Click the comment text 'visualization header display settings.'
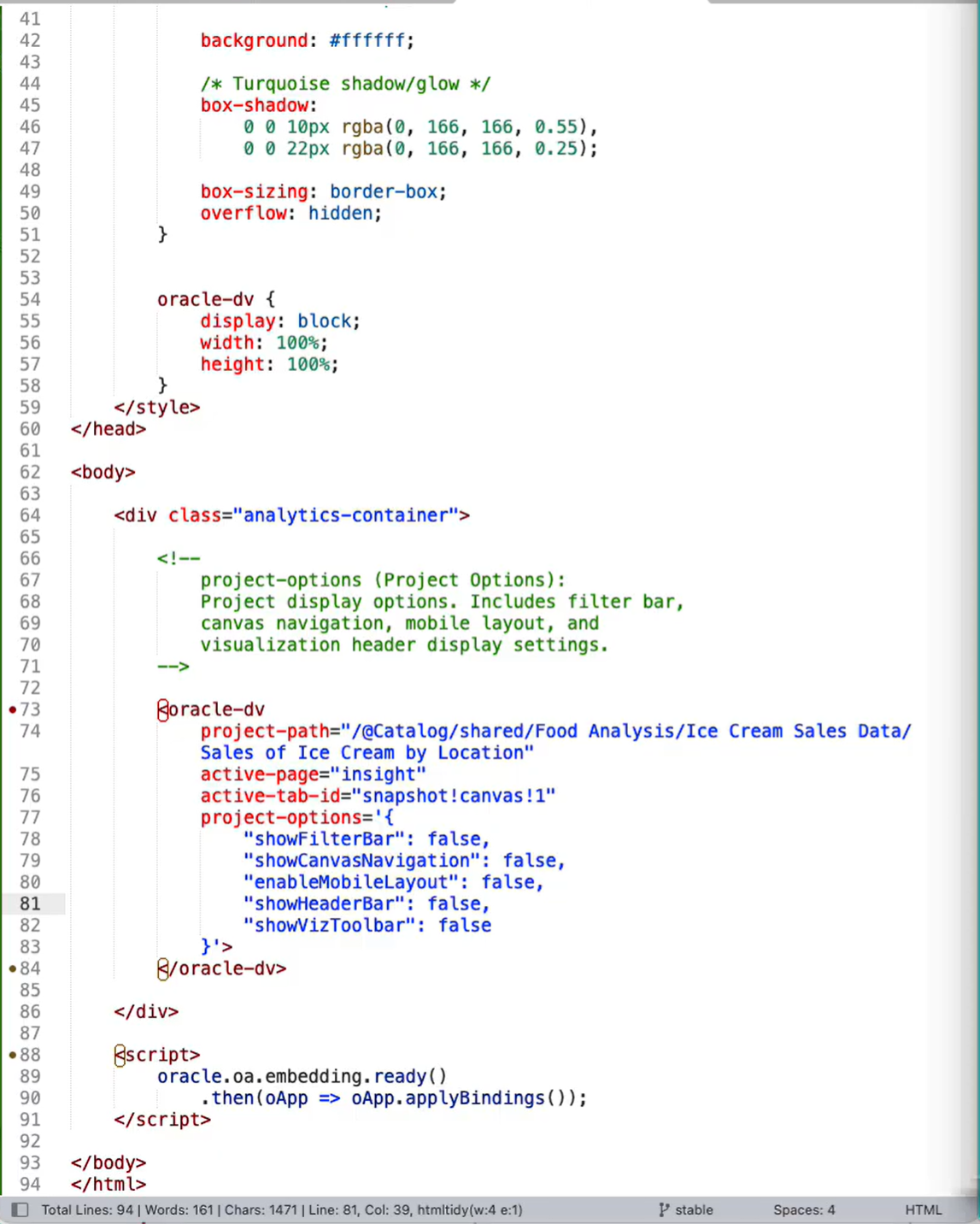 pos(404,644)
